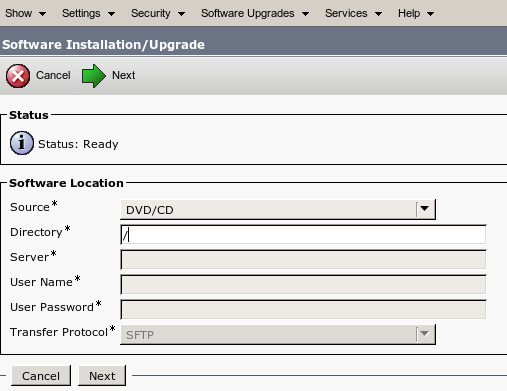Click the Next text in the toolbar
The width and height of the screenshot is (507, 391).
(x=124, y=75)
